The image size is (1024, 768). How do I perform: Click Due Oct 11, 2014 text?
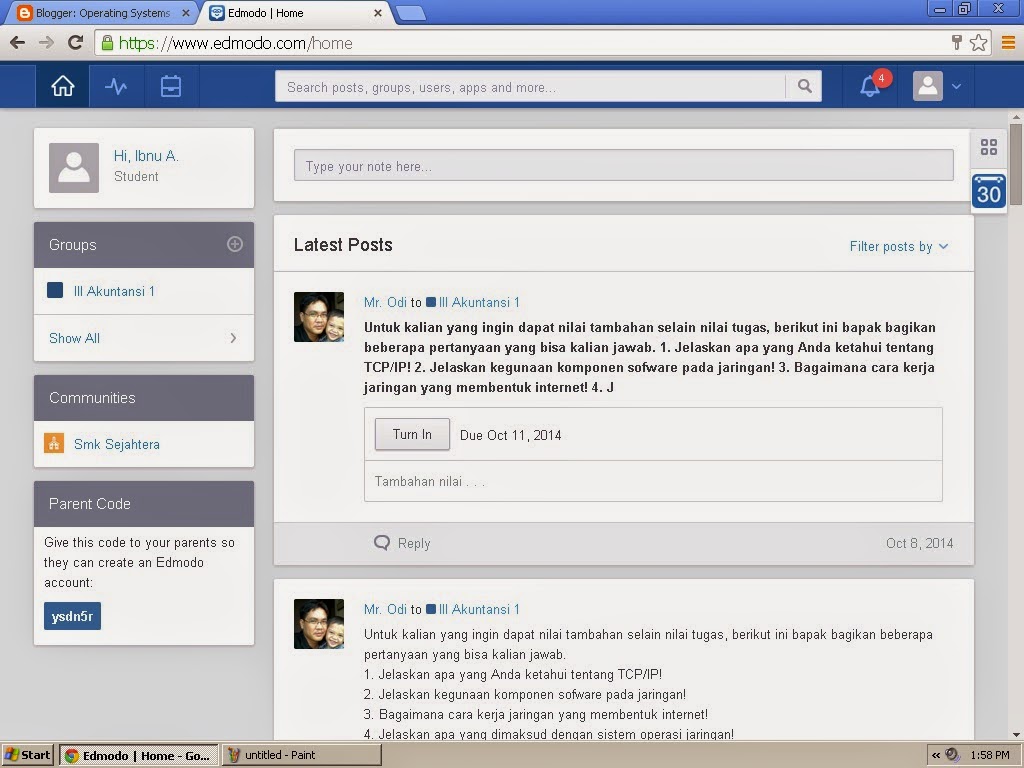[511, 435]
